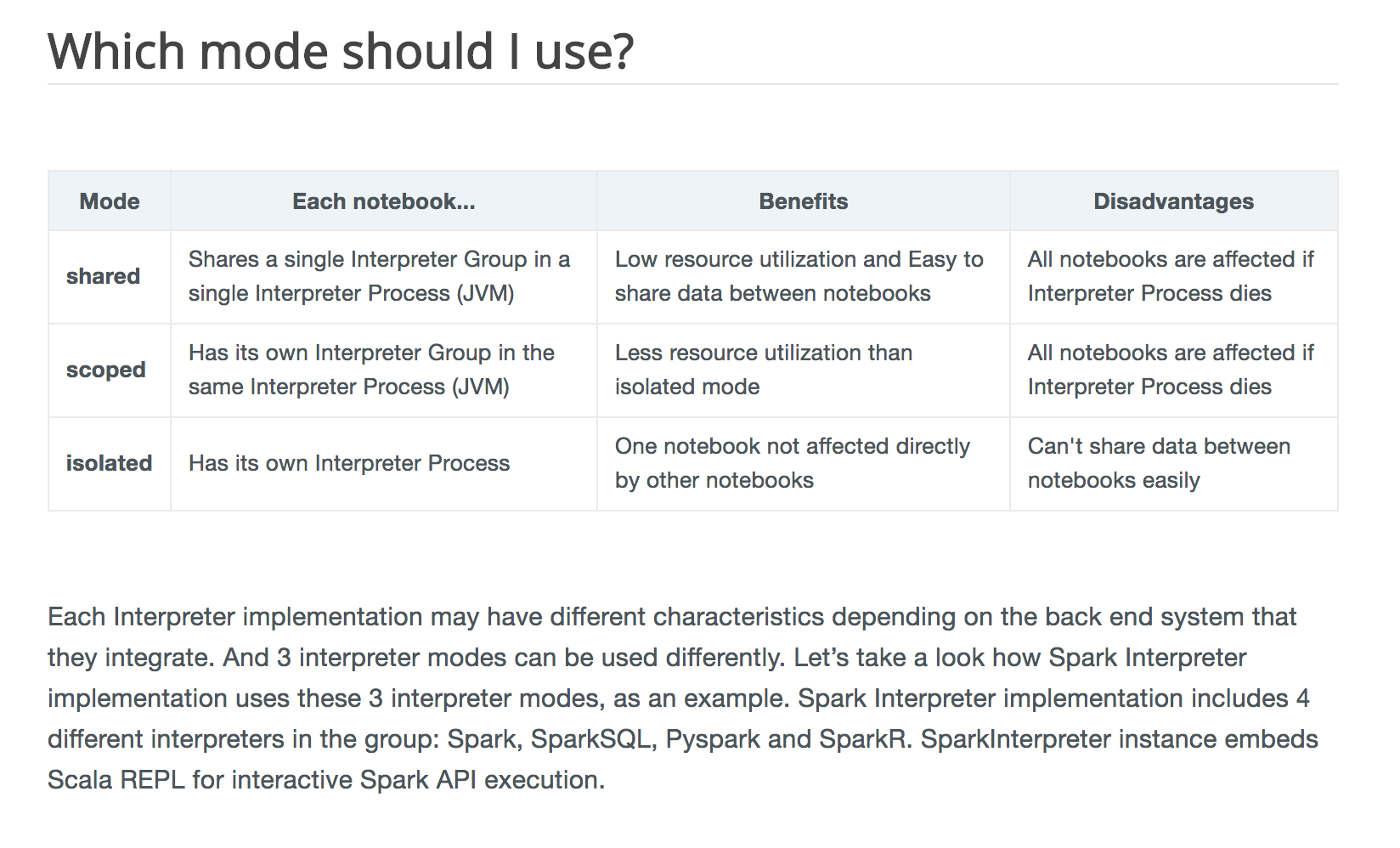
Task: Click 'One notebook not affected directly' cell
Action: point(804,464)
